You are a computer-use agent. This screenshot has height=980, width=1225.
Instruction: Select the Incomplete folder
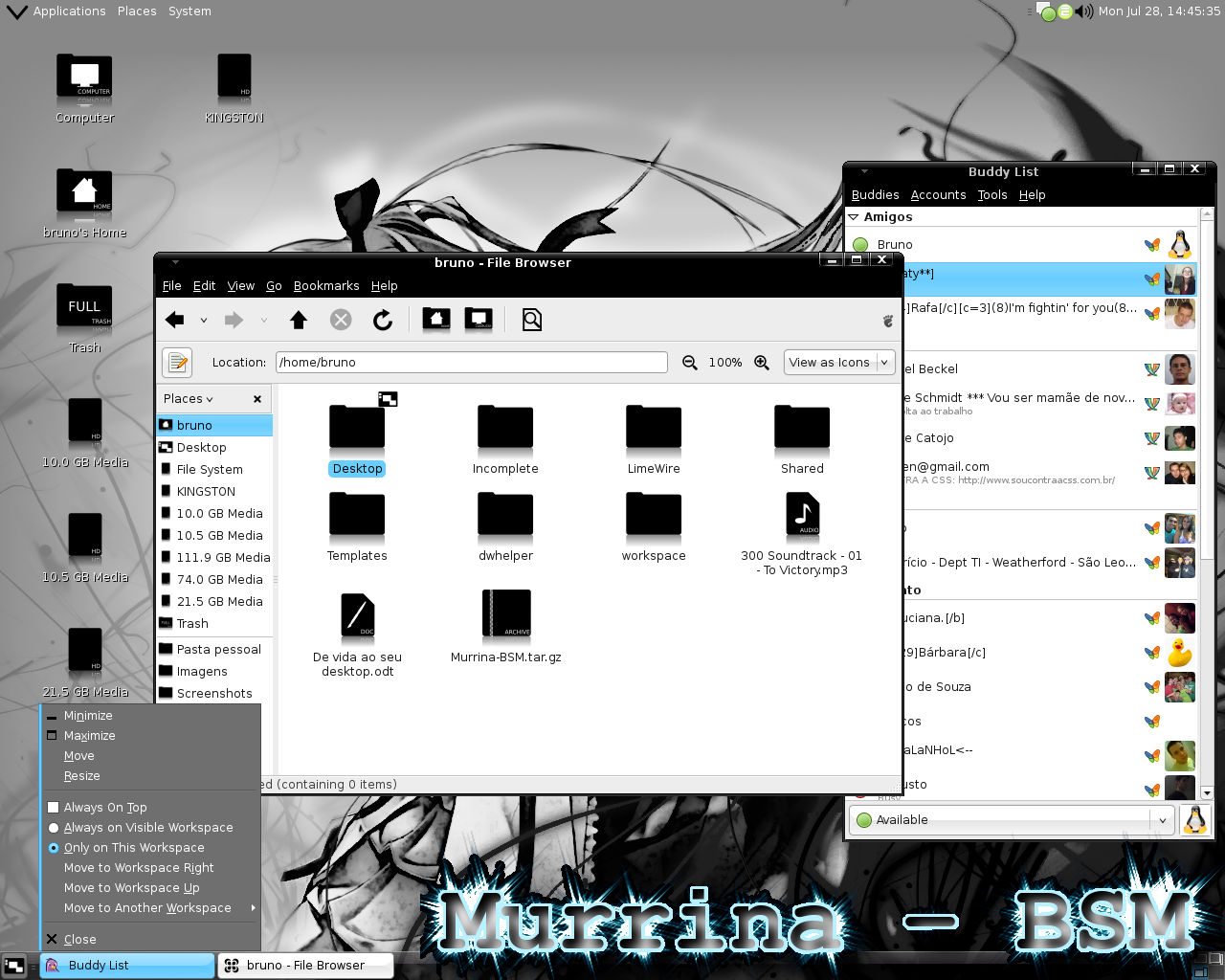point(505,439)
